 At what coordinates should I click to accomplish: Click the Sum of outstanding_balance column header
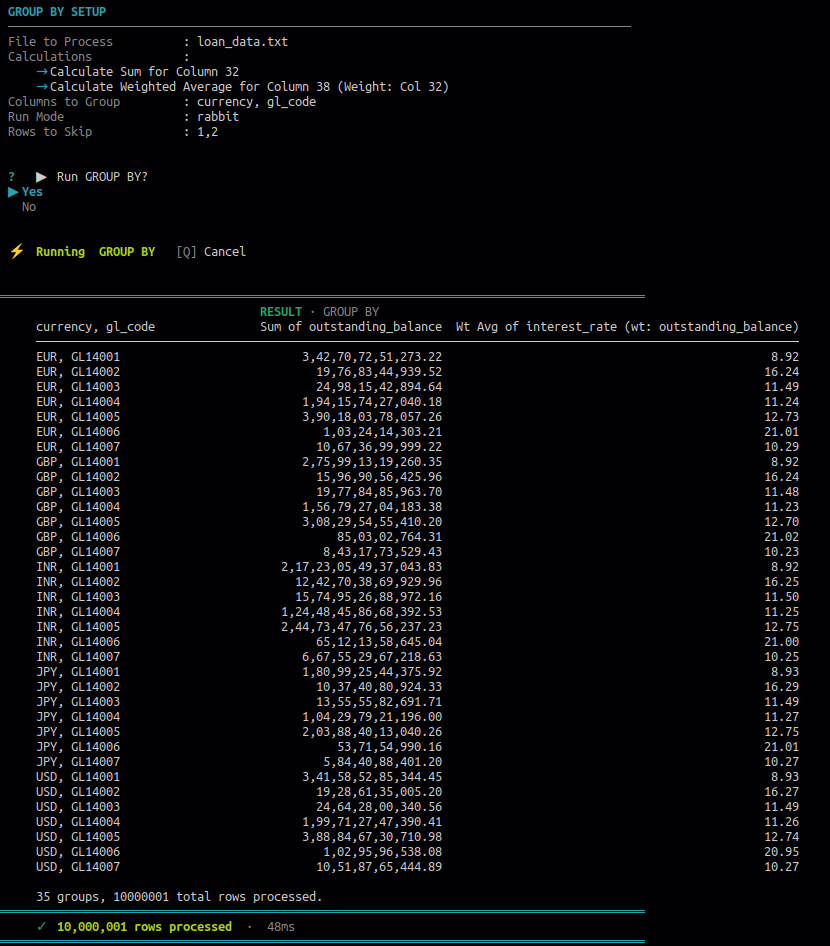point(350,327)
